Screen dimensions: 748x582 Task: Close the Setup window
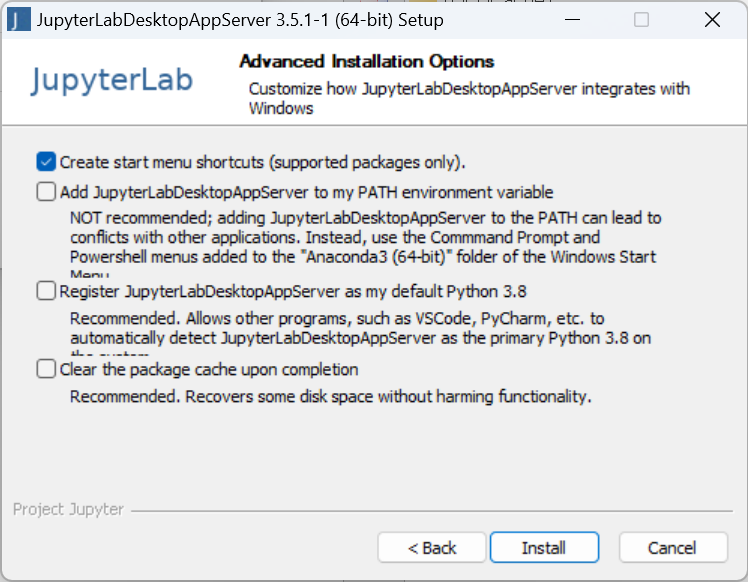tap(712, 20)
